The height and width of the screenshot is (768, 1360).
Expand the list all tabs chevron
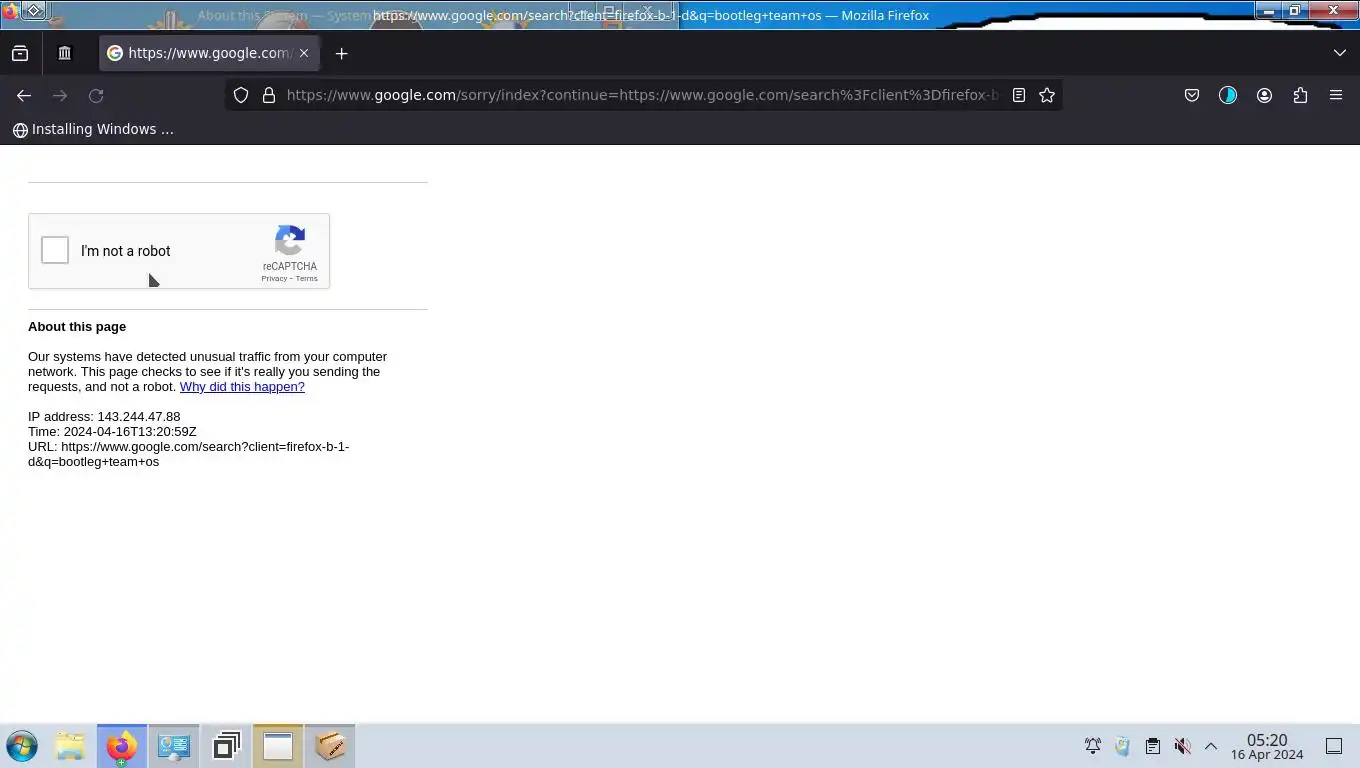point(1339,53)
